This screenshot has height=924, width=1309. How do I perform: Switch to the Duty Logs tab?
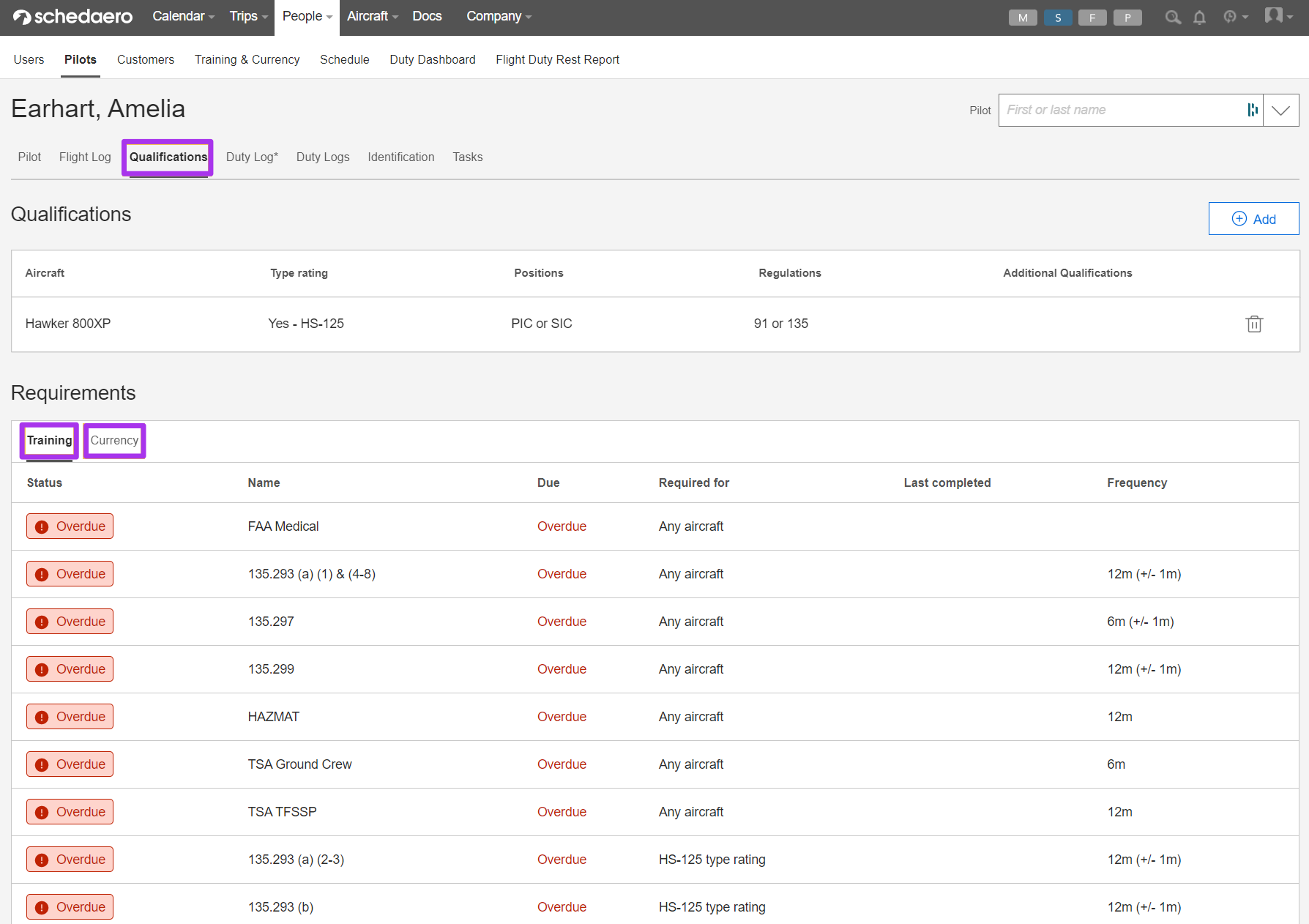tap(323, 157)
